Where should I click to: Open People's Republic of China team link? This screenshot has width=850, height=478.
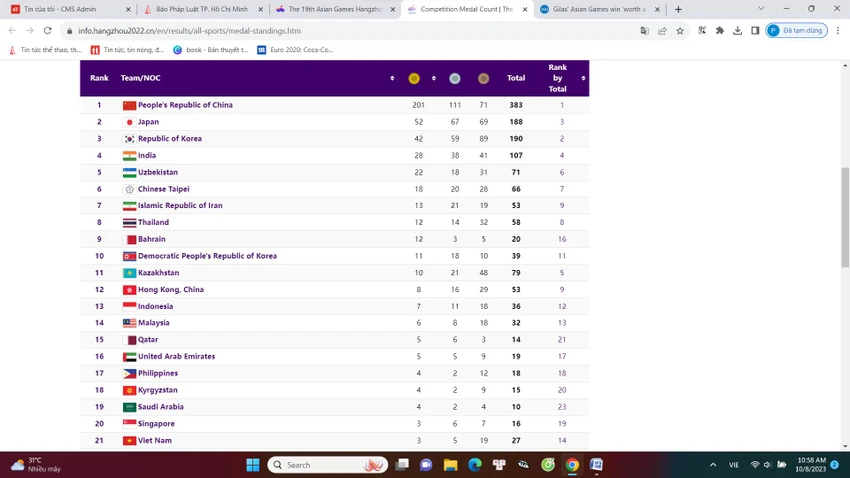(x=185, y=105)
